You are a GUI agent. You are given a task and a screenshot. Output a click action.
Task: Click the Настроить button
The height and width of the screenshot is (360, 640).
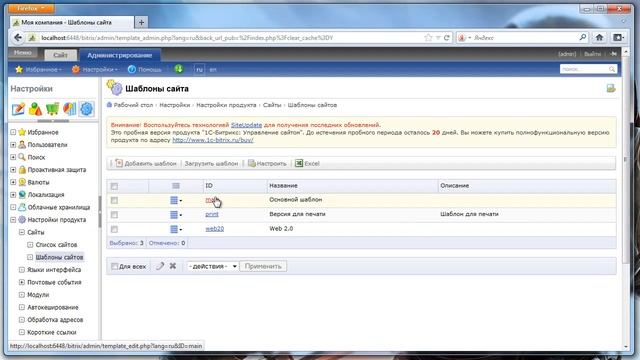tap(267, 163)
